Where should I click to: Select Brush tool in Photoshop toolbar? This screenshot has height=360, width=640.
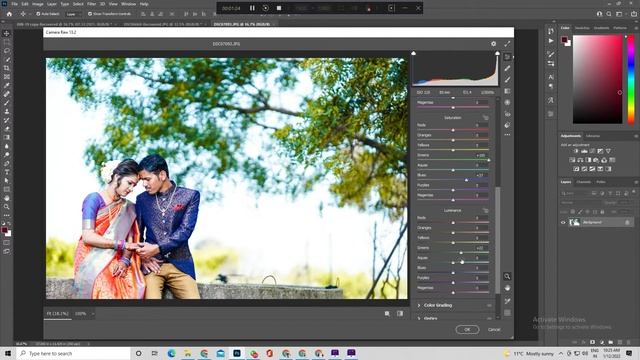click(x=7, y=102)
